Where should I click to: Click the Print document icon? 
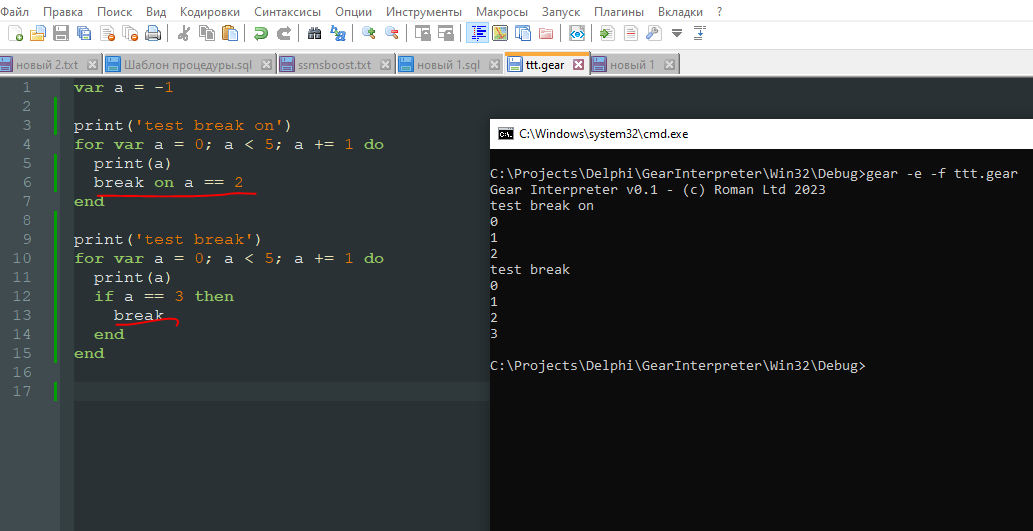point(153,33)
